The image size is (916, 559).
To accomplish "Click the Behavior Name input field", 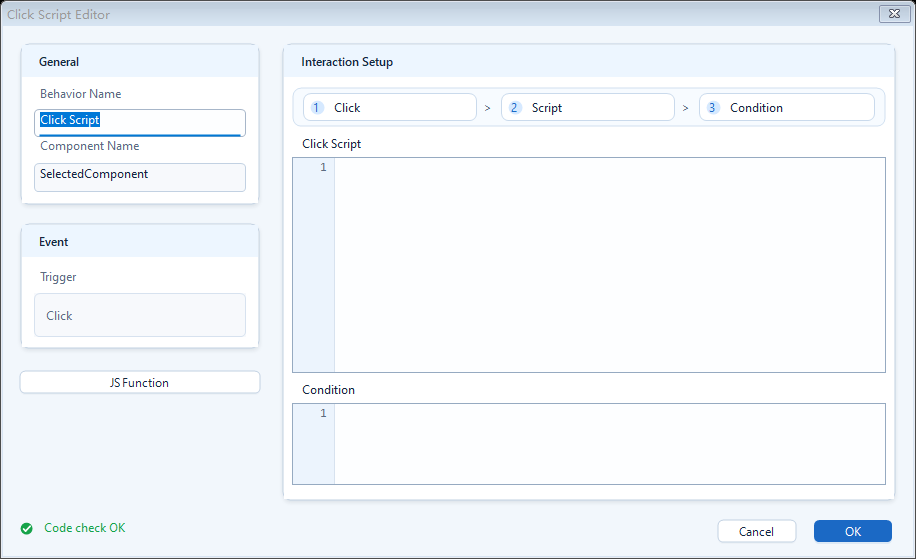I will coord(140,123).
